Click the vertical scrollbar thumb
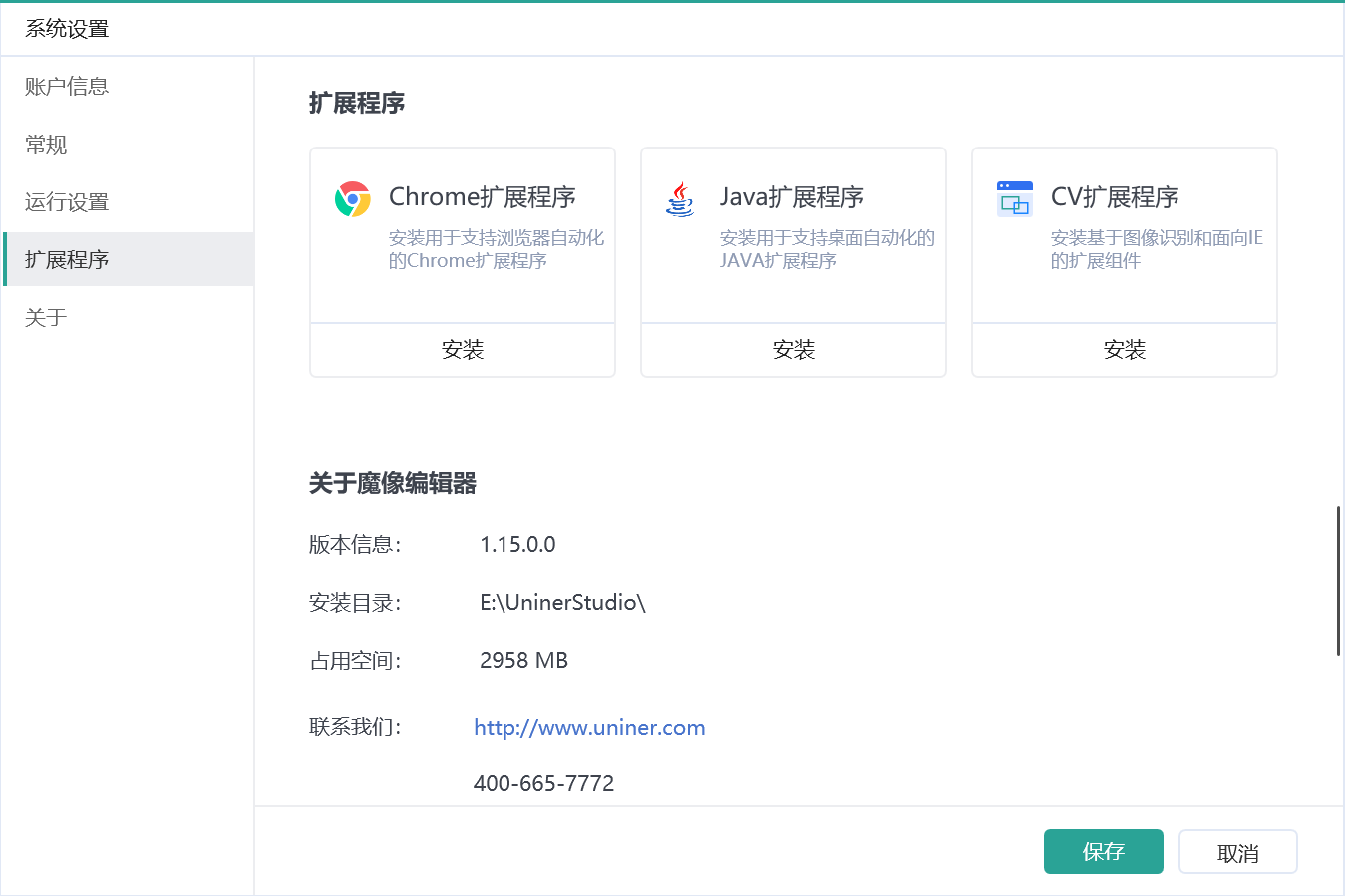The width and height of the screenshot is (1345, 896). tap(1338, 581)
